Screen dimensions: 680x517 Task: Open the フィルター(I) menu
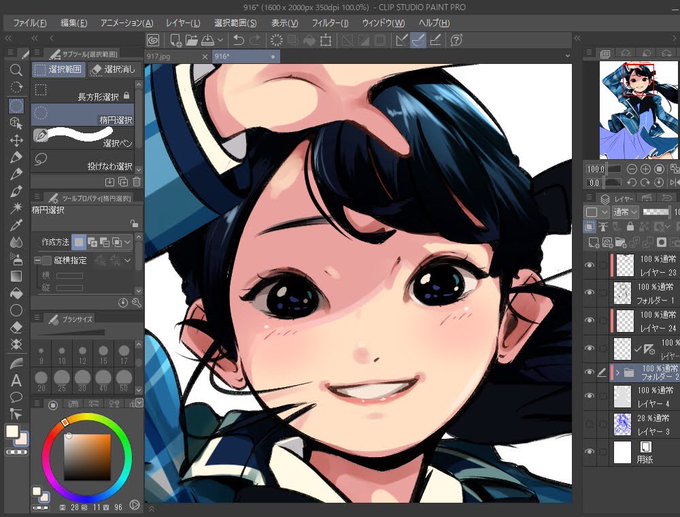[x=330, y=23]
